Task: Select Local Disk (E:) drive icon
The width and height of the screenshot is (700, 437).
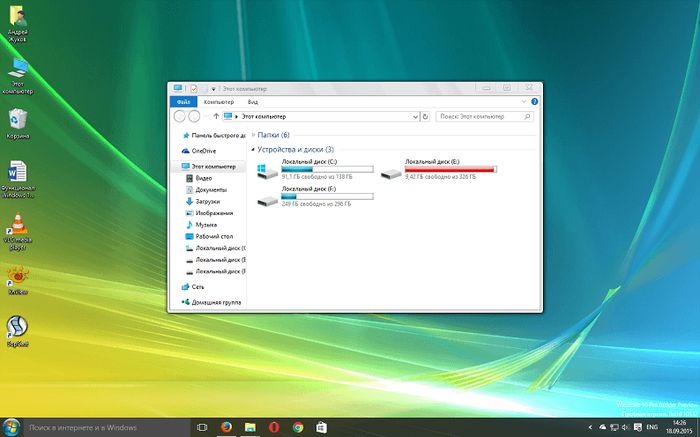Action: (x=390, y=171)
